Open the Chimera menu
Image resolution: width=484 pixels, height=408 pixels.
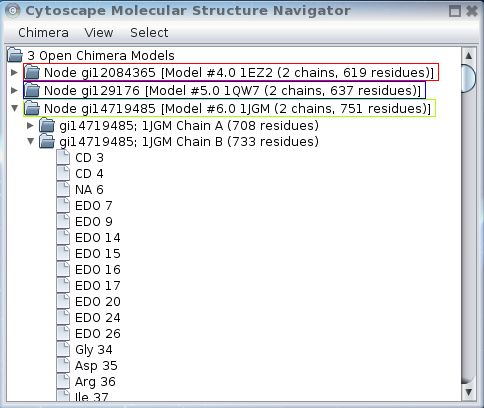click(x=43, y=33)
